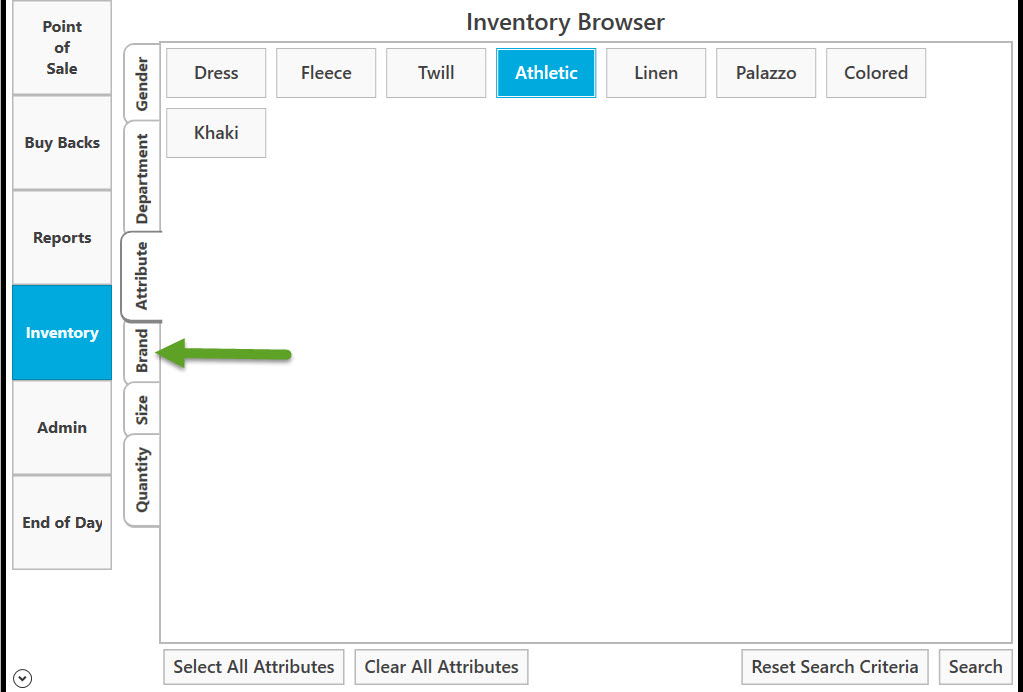Image resolution: width=1023 pixels, height=692 pixels.
Task: Switch to the Brand tab
Action: (x=142, y=352)
